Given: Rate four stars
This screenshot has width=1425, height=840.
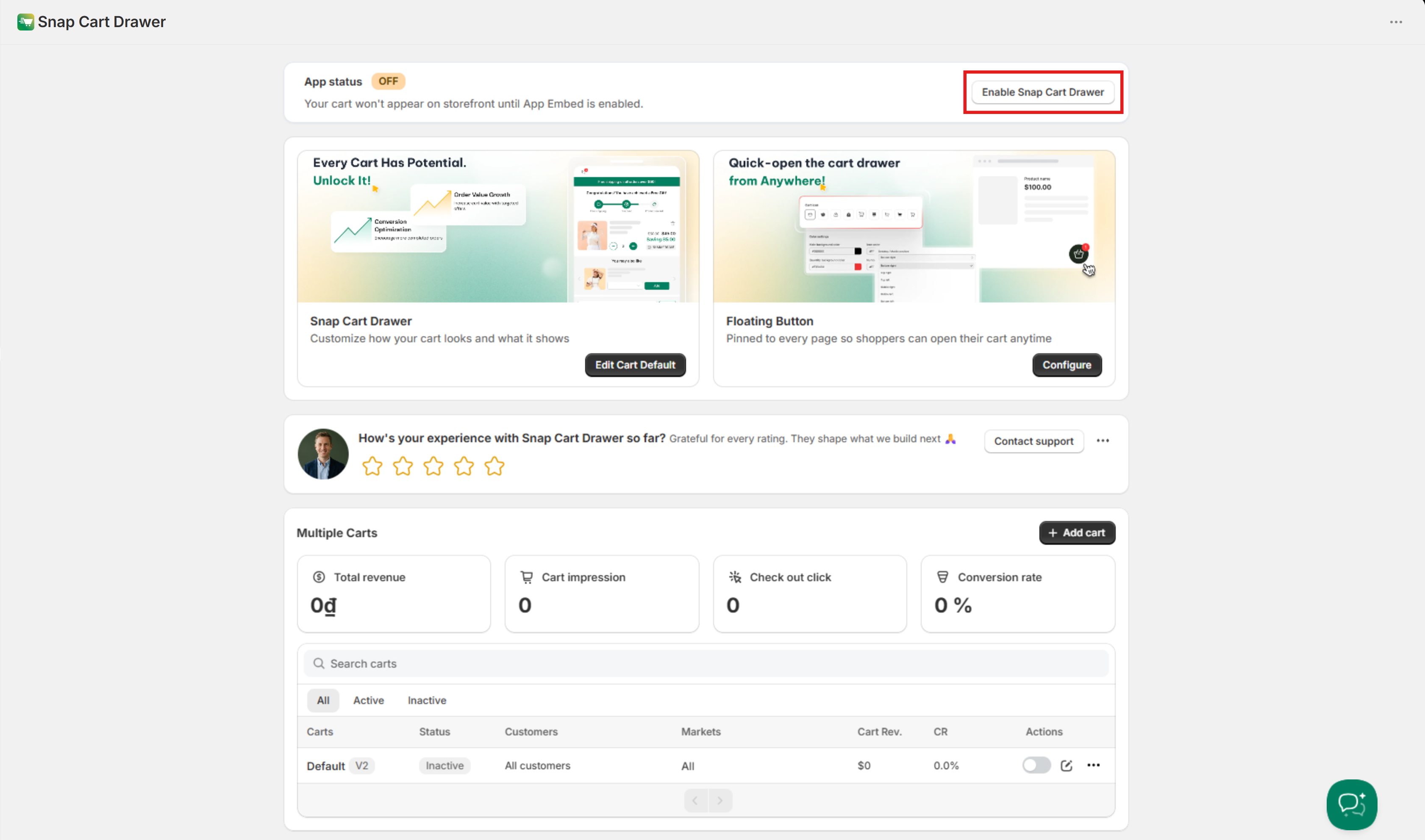Looking at the screenshot, I should point(464,466).
